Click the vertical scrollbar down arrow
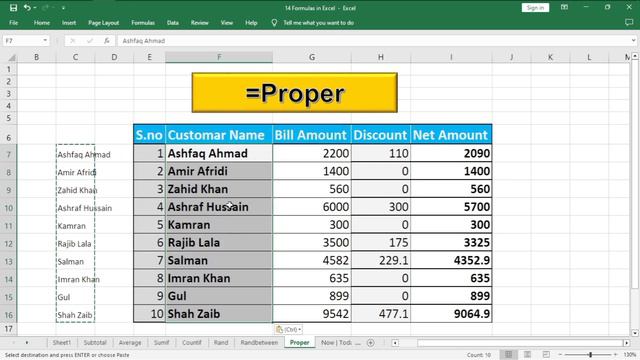640x360 pixels. click(635, 333)
